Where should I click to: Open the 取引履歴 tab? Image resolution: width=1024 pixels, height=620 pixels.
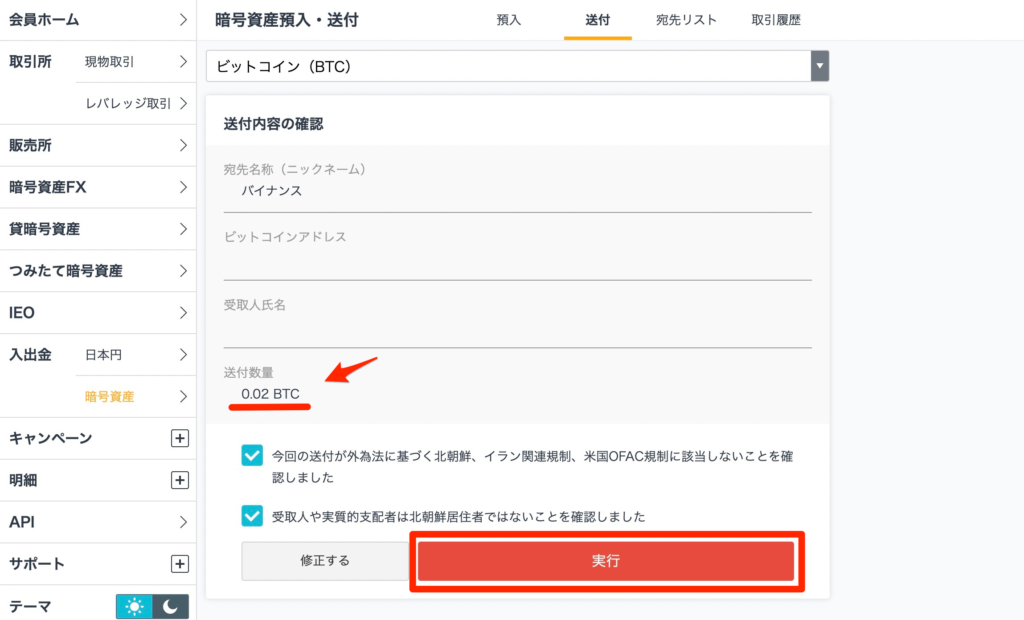click(x=775, y=19)
